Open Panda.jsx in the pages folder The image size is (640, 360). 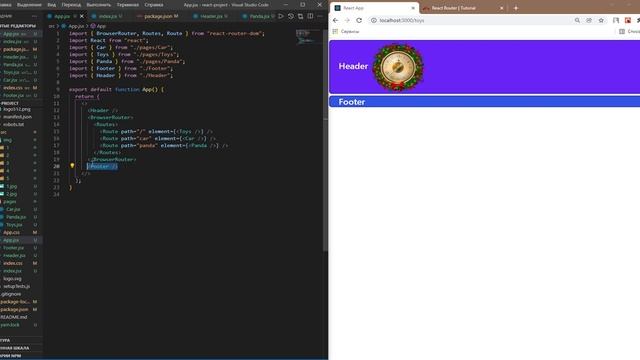tap(16, 217)
